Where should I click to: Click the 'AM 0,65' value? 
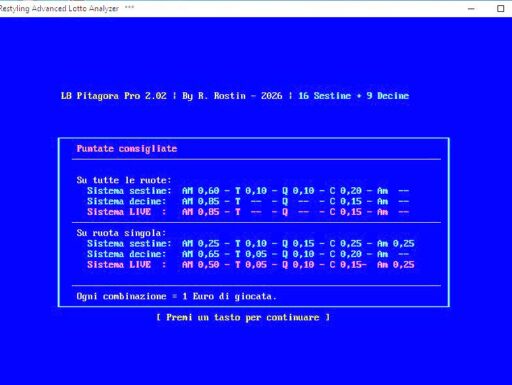pos(201,254)
